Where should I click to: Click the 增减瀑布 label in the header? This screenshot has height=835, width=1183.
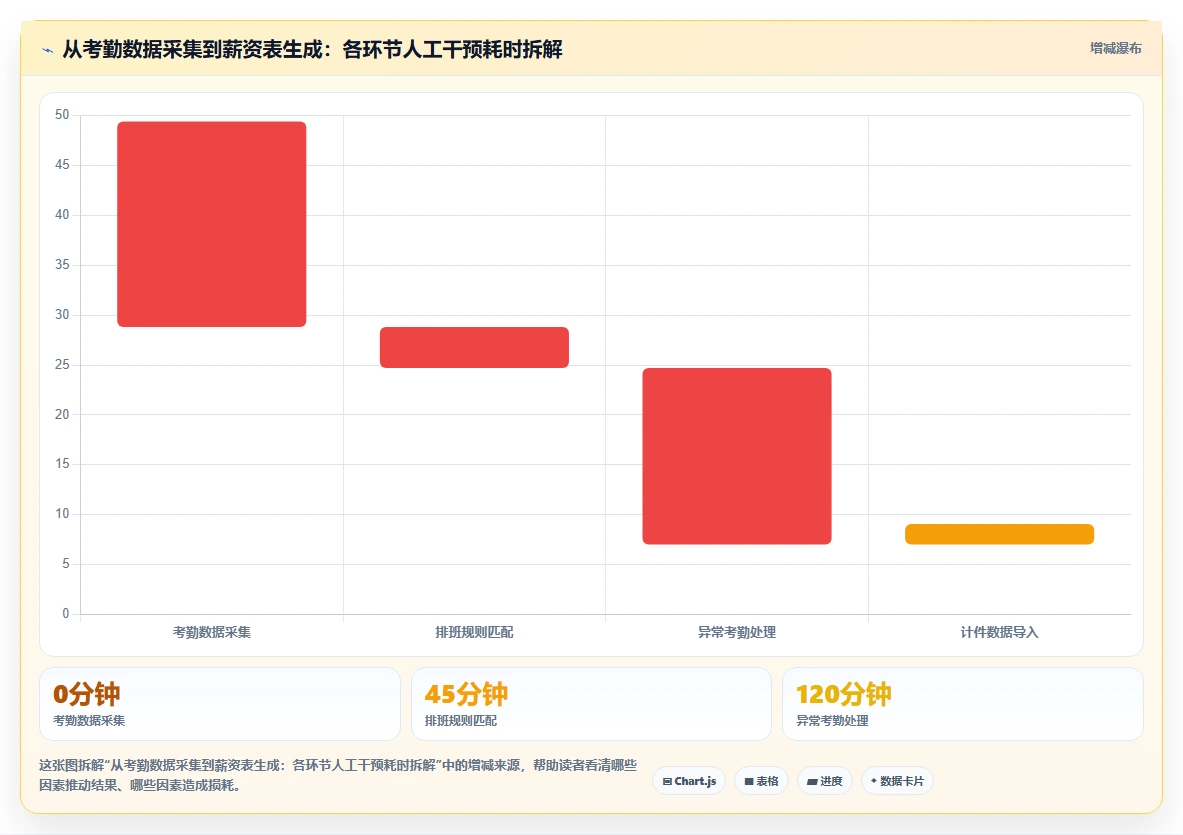(x=1115, y=48)
